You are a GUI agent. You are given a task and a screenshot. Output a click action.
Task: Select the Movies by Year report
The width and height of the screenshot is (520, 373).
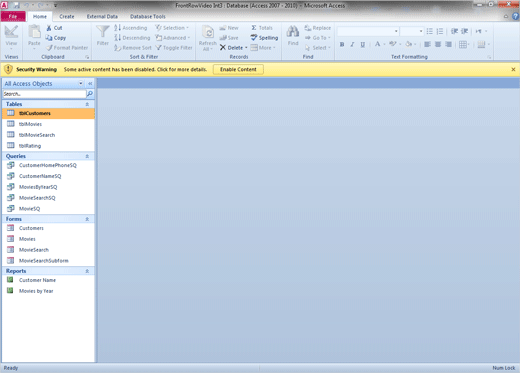click(x=48, y=291)
